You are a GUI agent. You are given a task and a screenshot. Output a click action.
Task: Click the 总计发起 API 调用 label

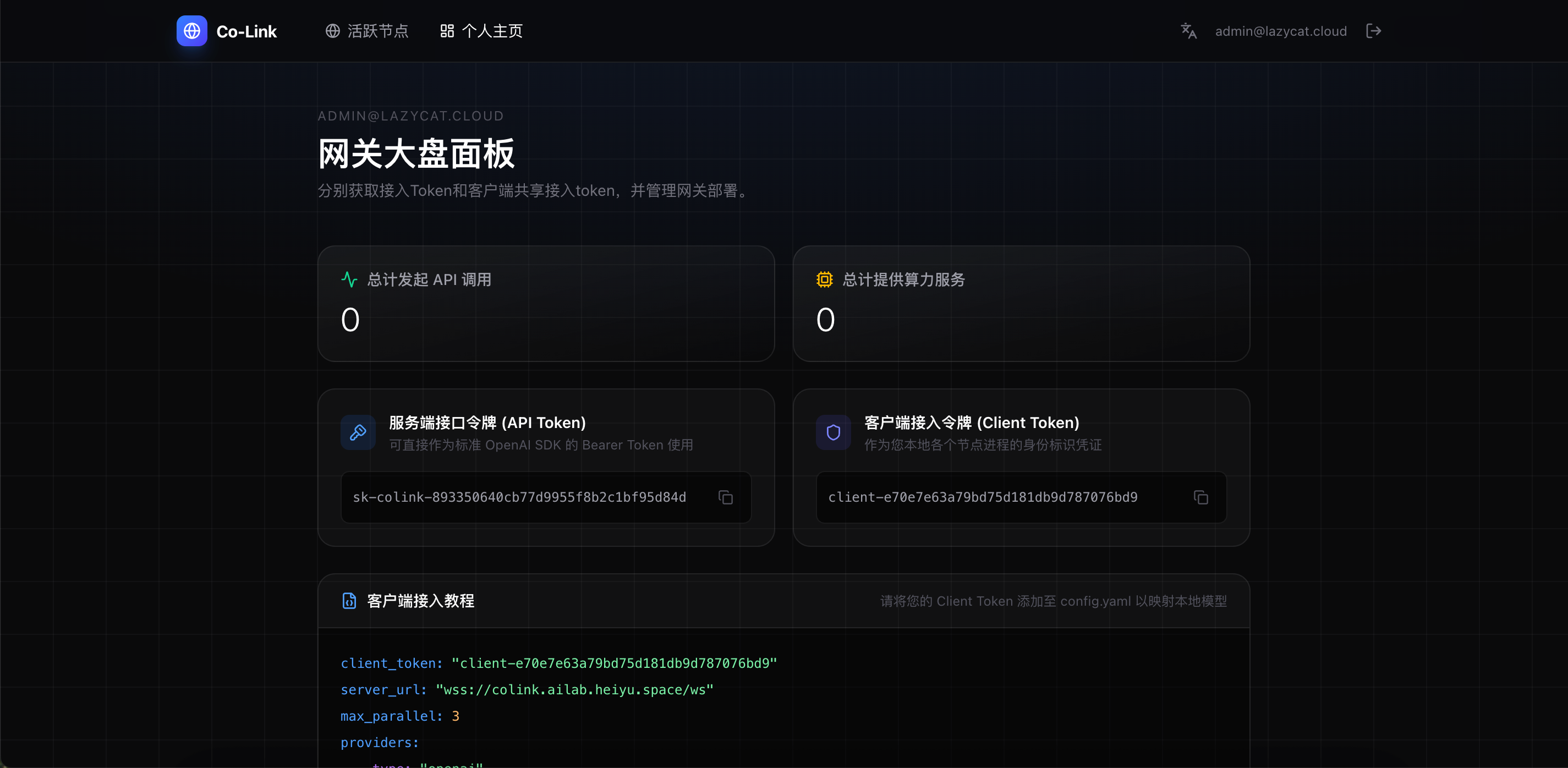pos(429,279)
